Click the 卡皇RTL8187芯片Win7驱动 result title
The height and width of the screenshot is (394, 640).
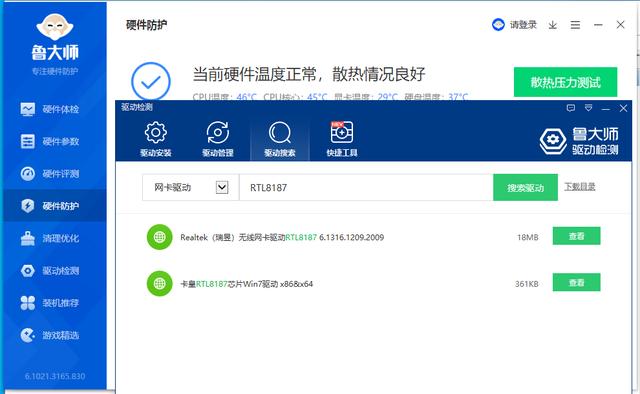247,284
